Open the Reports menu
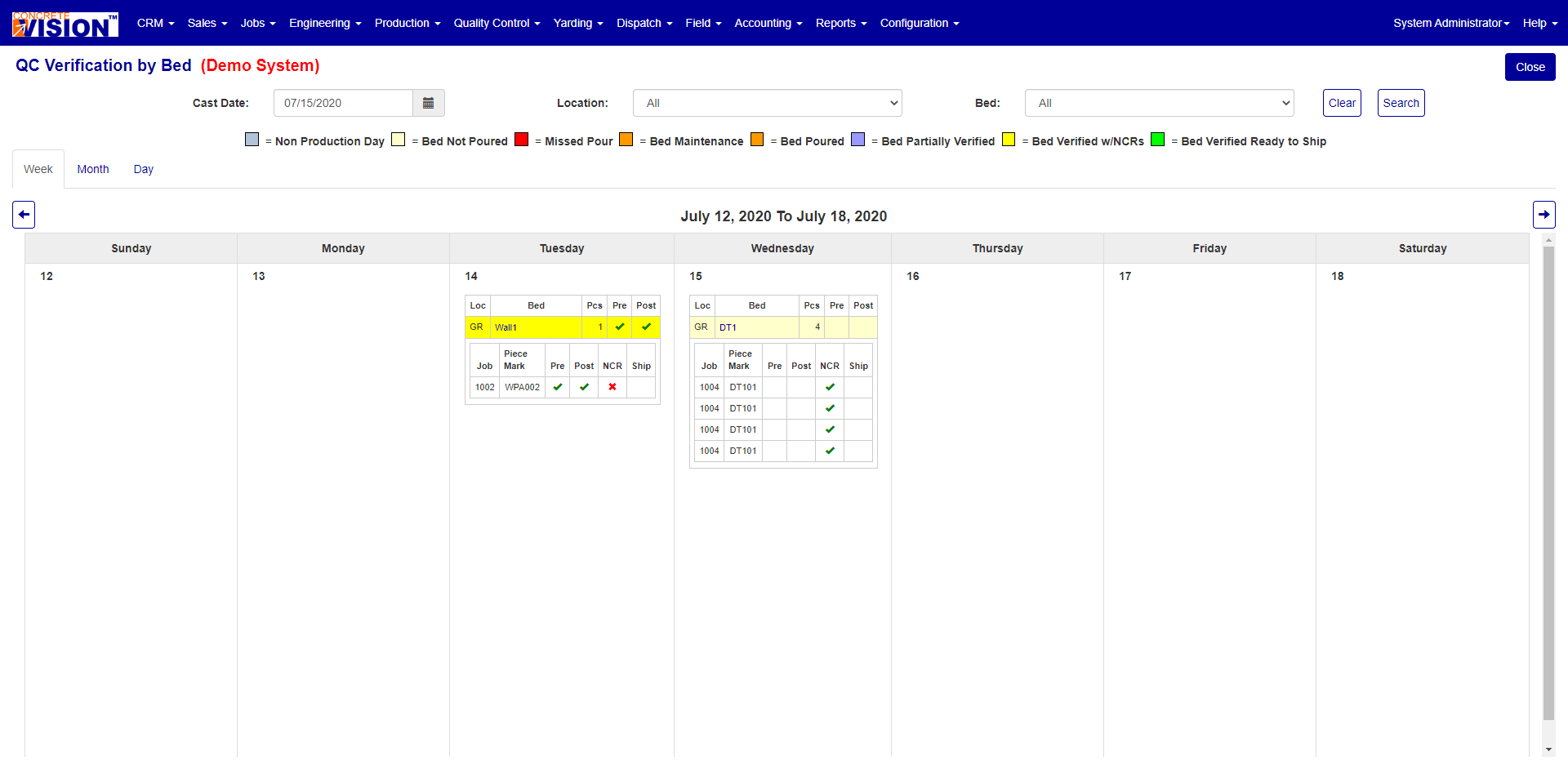The image size is (1568, 765). coord(841,23)
